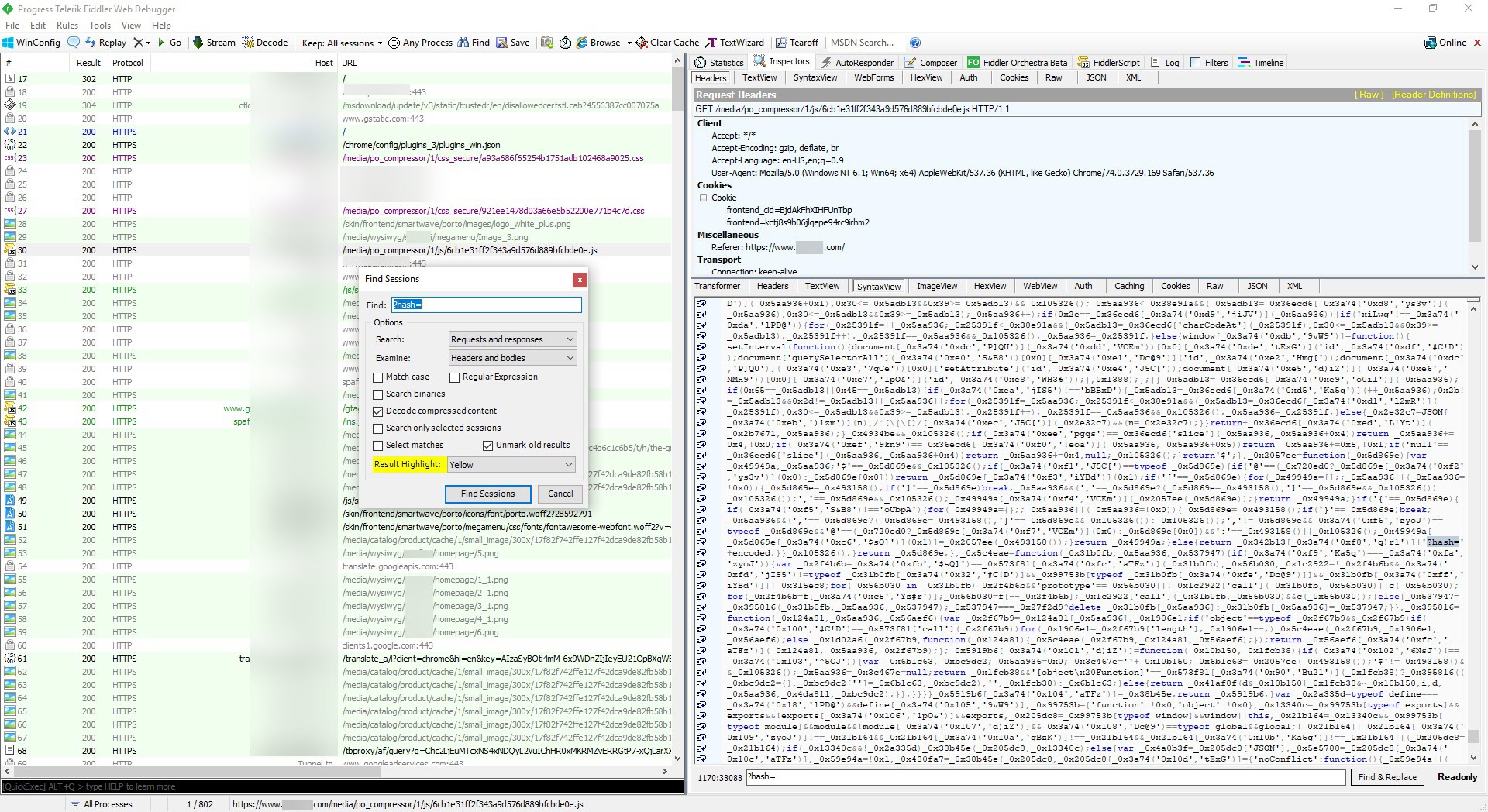This screenshot has height=812, width=1488.
Task: Enable the Regular Expression checkbox
Action: 455,377
